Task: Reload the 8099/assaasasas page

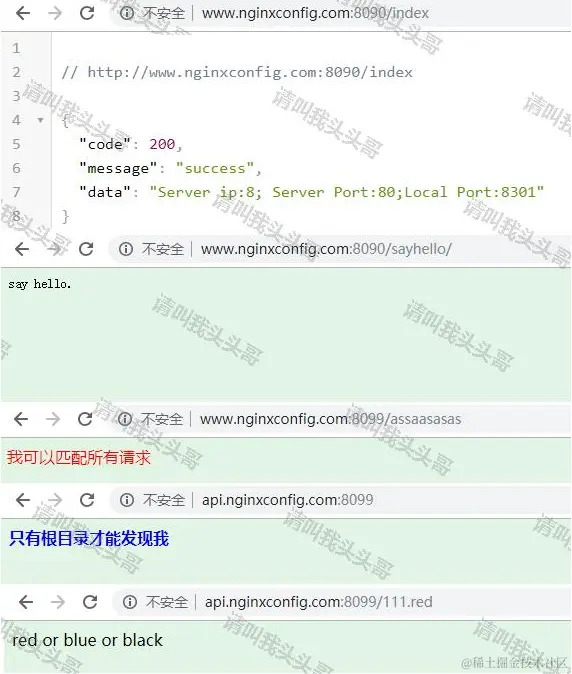Action: pos(85,419)
